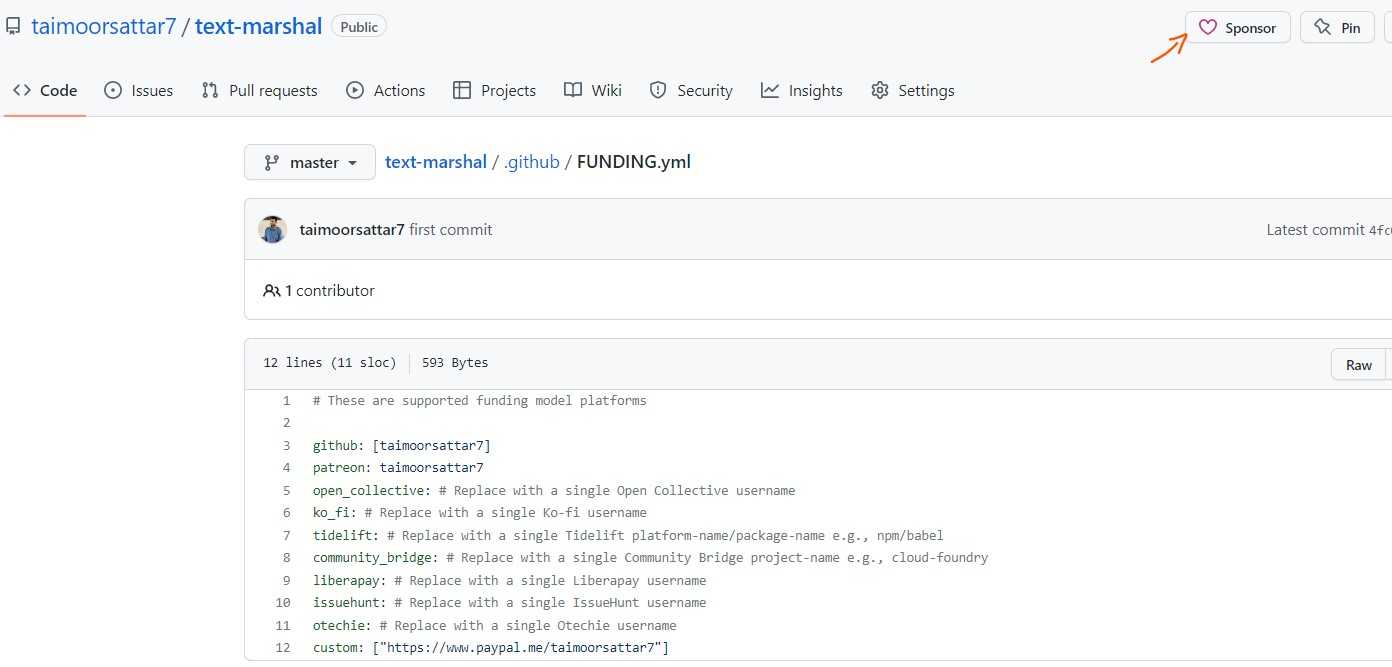Open the Actions tab

(x=386, y=91)
